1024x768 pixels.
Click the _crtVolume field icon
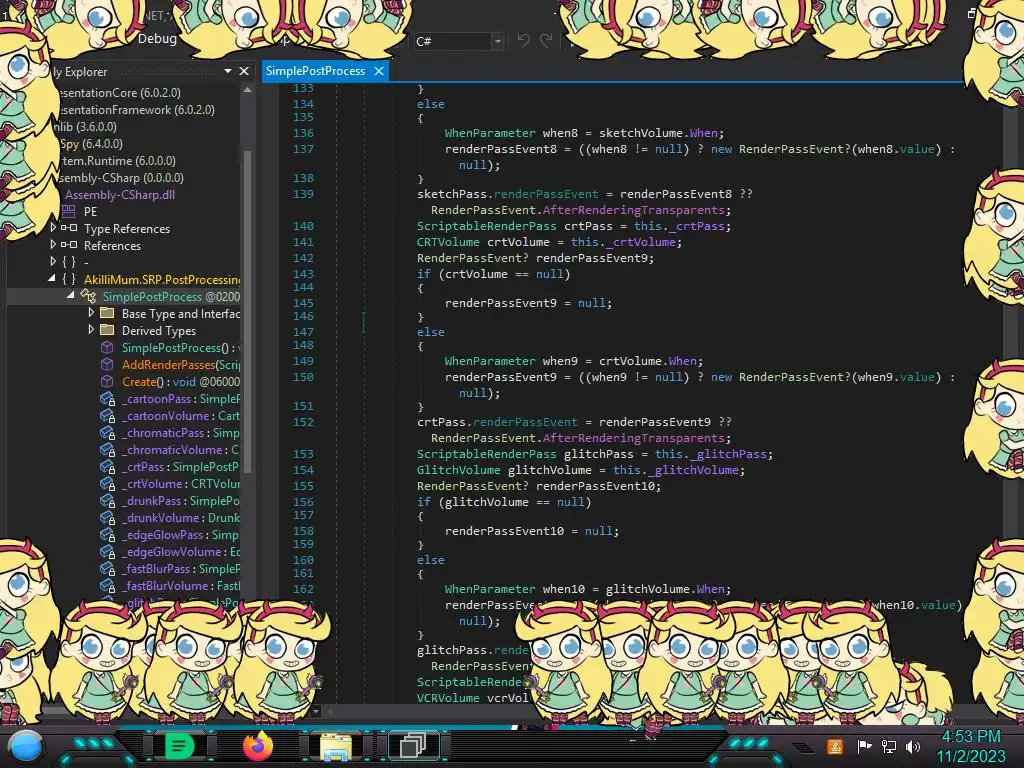coord(107,483)
